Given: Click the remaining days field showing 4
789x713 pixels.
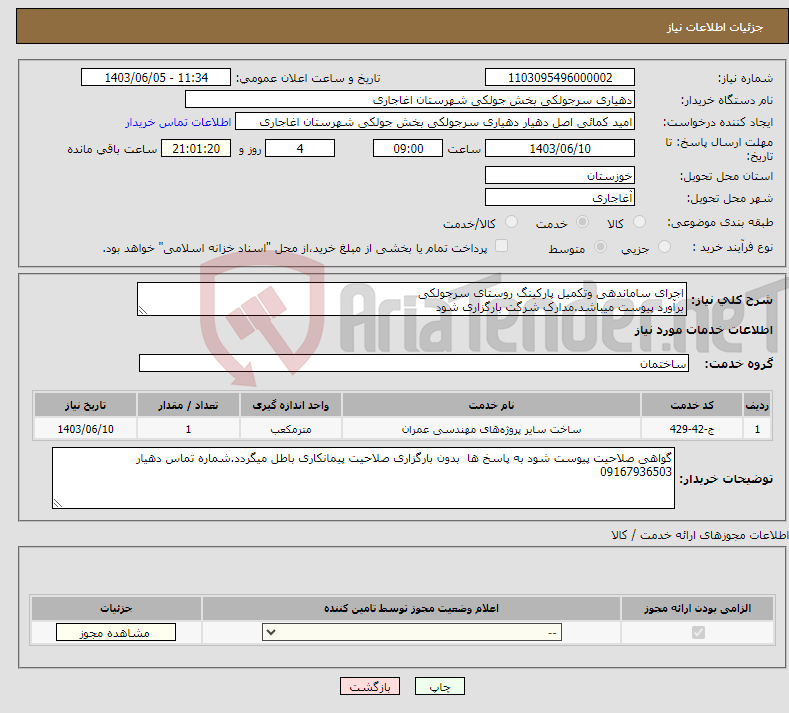Looking at the screenshot, I should [300, 148].
